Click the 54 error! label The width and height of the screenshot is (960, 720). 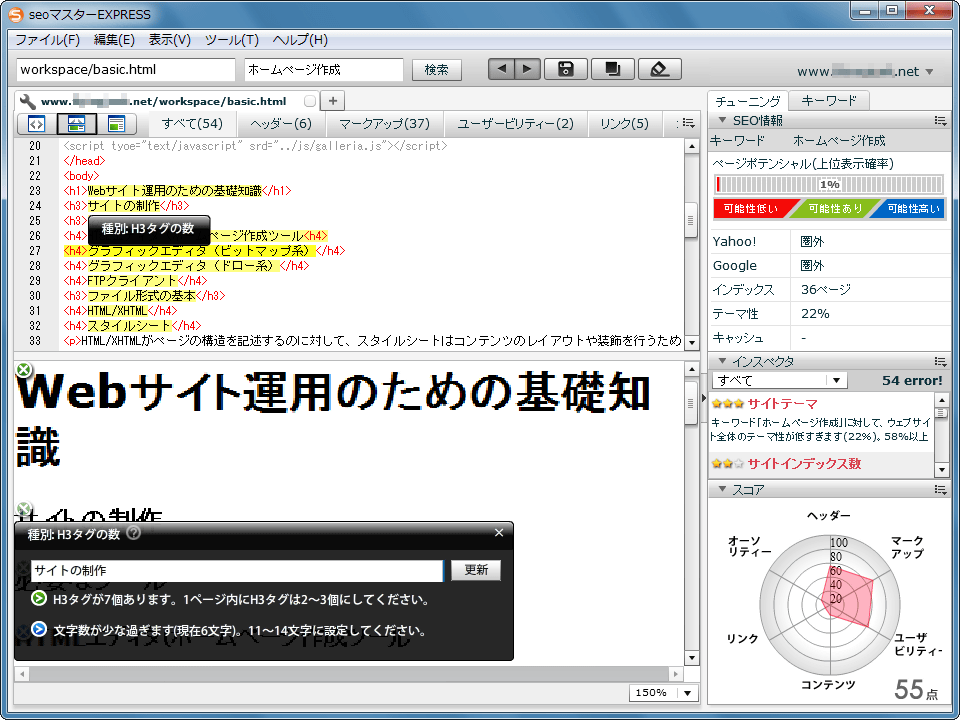[x=912, y=380]
